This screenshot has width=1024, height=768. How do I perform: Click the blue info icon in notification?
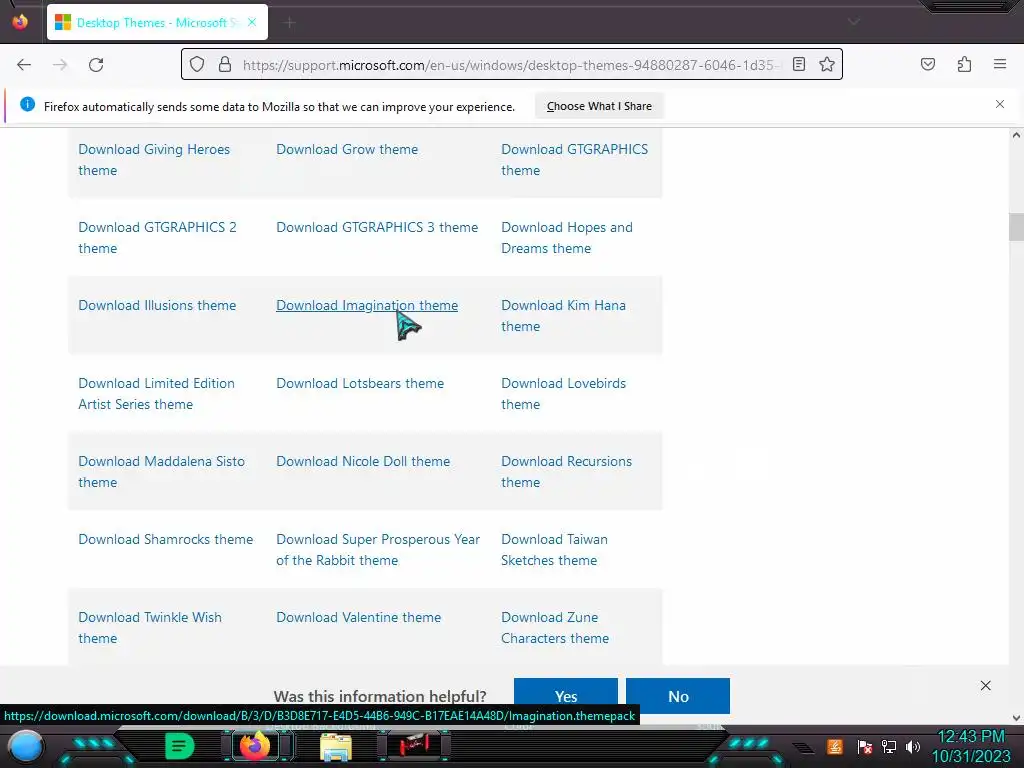point(27,104)
